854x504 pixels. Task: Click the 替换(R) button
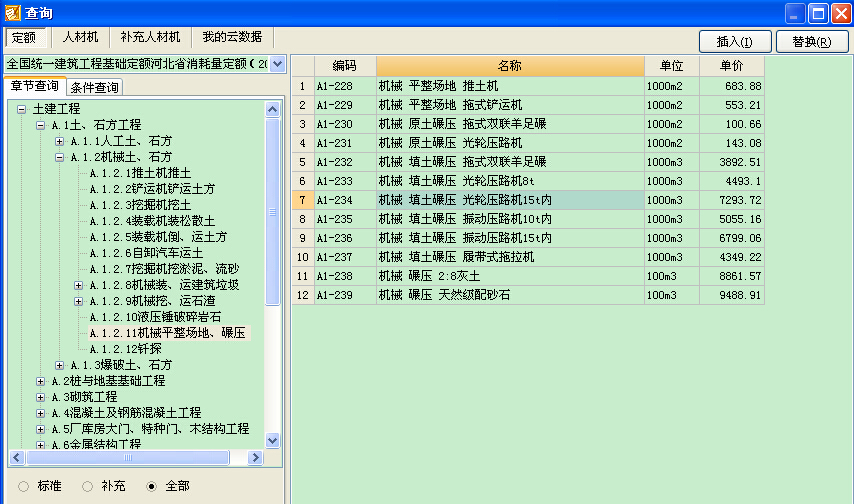[812, 41]
